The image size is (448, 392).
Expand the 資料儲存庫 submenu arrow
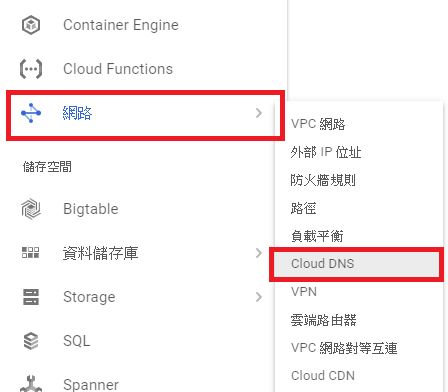[x=259, y=253]
